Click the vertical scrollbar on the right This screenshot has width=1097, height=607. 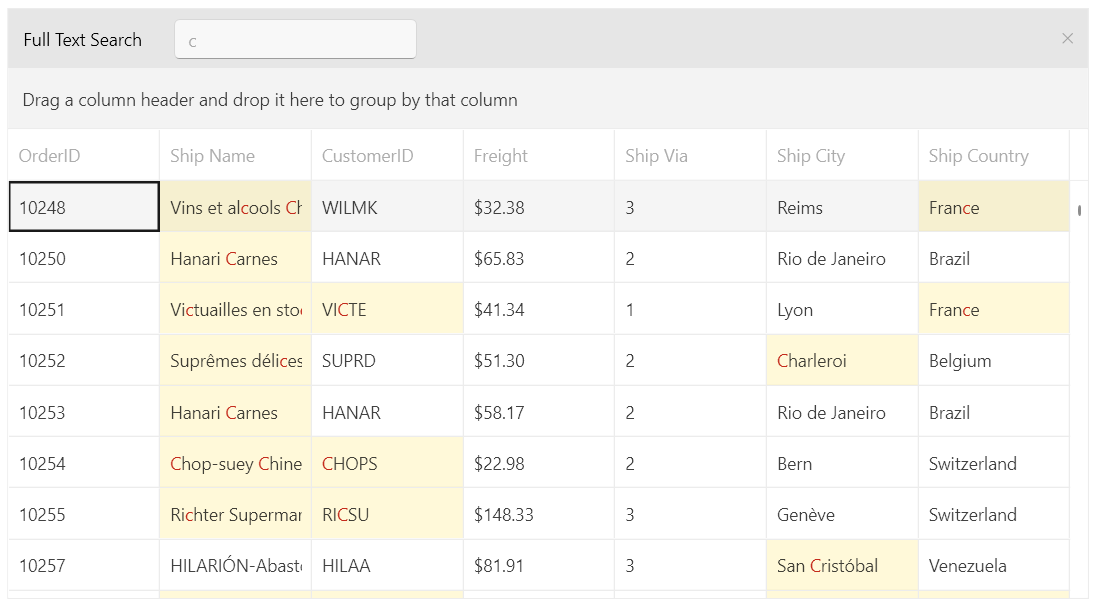click(1080, 210)
